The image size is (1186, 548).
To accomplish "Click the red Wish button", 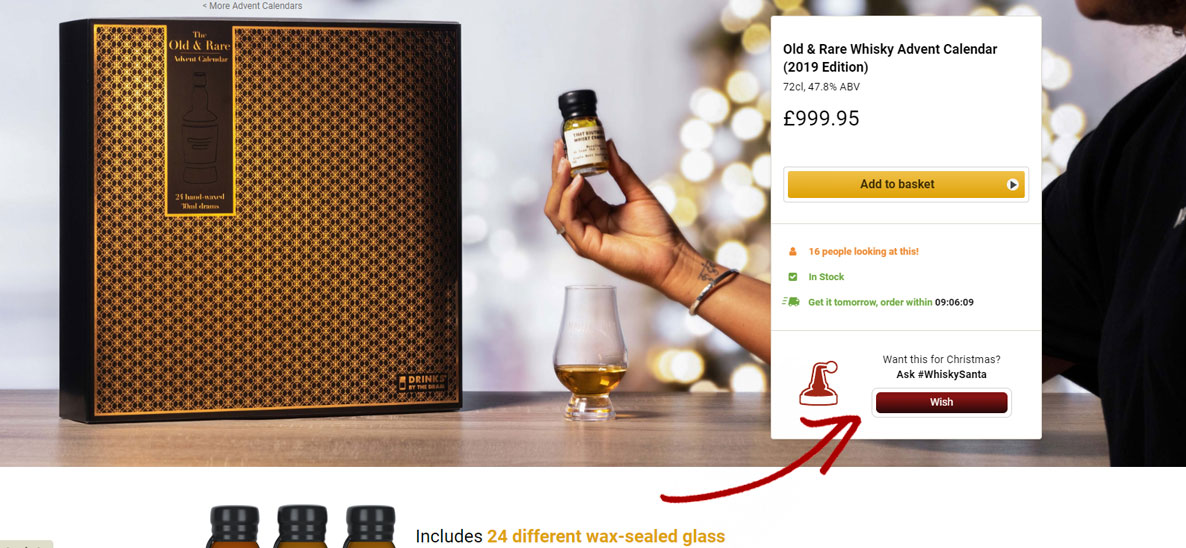I will pos(941,402).
